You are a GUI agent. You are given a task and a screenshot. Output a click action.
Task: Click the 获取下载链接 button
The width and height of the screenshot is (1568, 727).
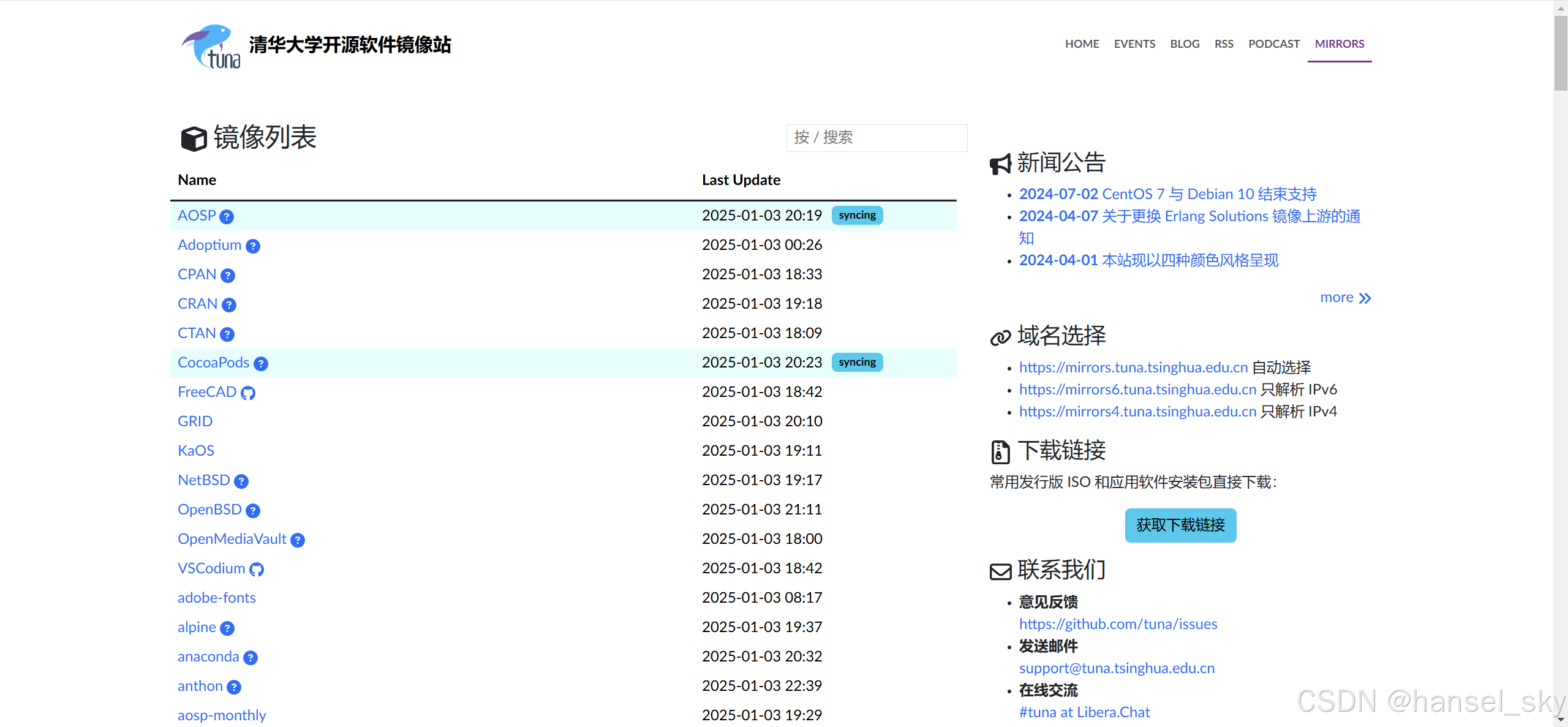coord(1180,525)
